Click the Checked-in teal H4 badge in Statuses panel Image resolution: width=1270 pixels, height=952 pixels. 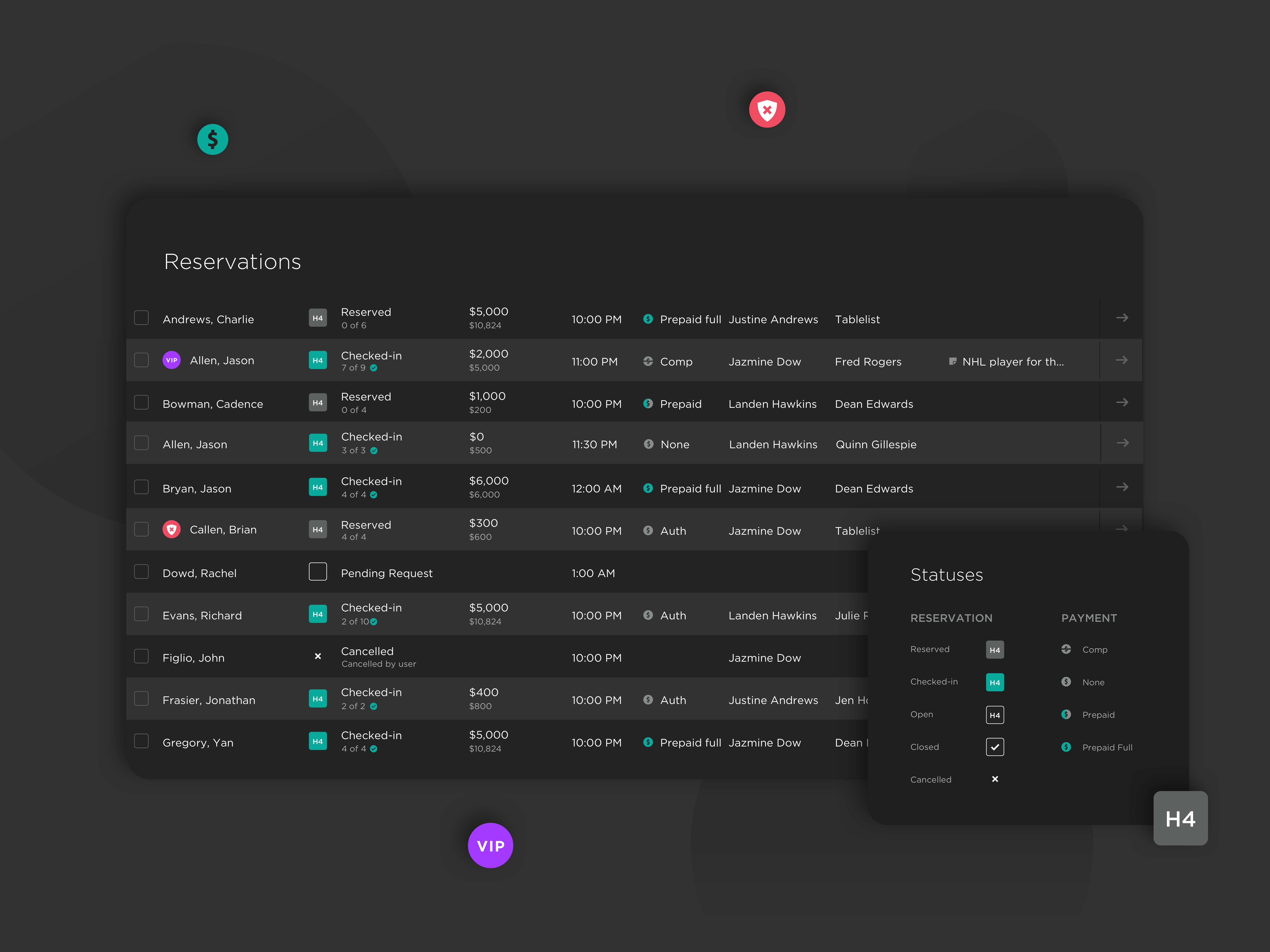click(x=995, y=682)
